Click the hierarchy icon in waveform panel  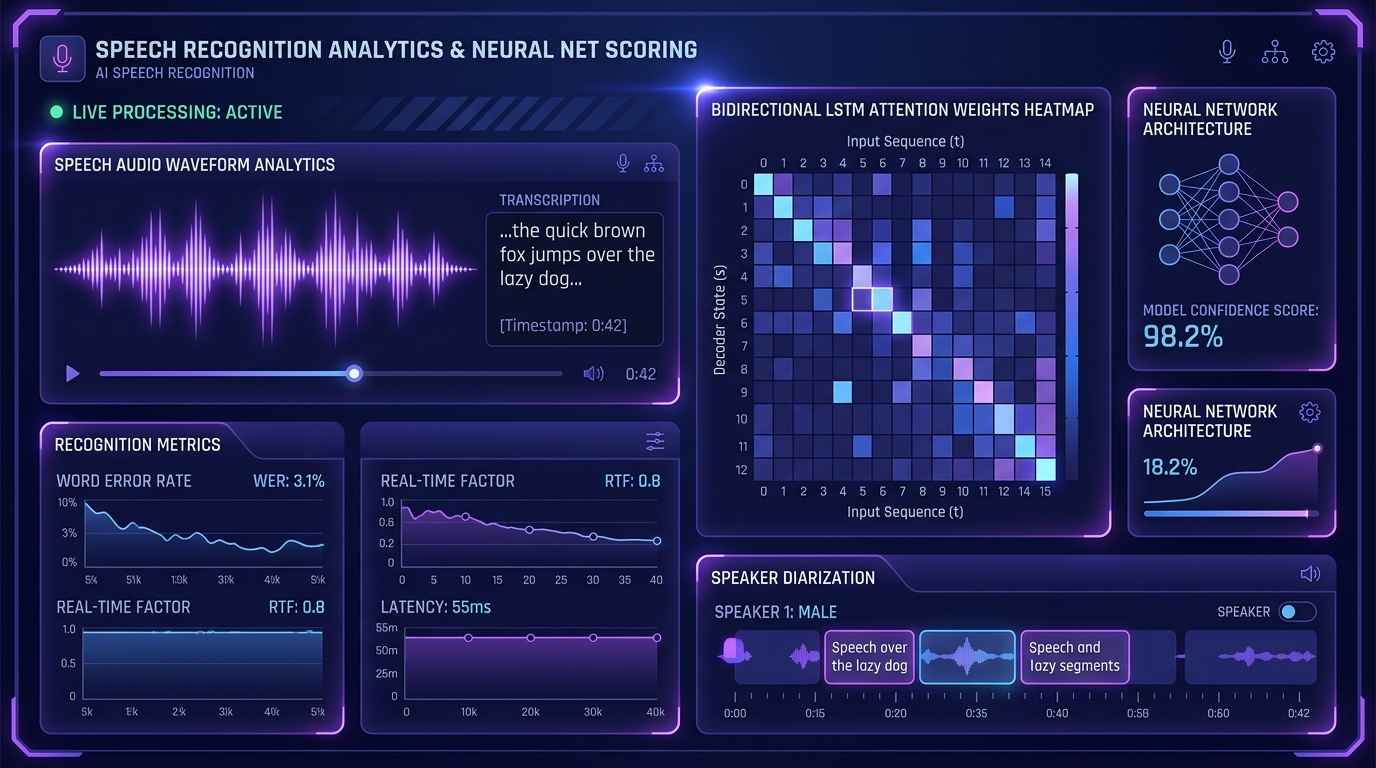click(x=654, y=164)
